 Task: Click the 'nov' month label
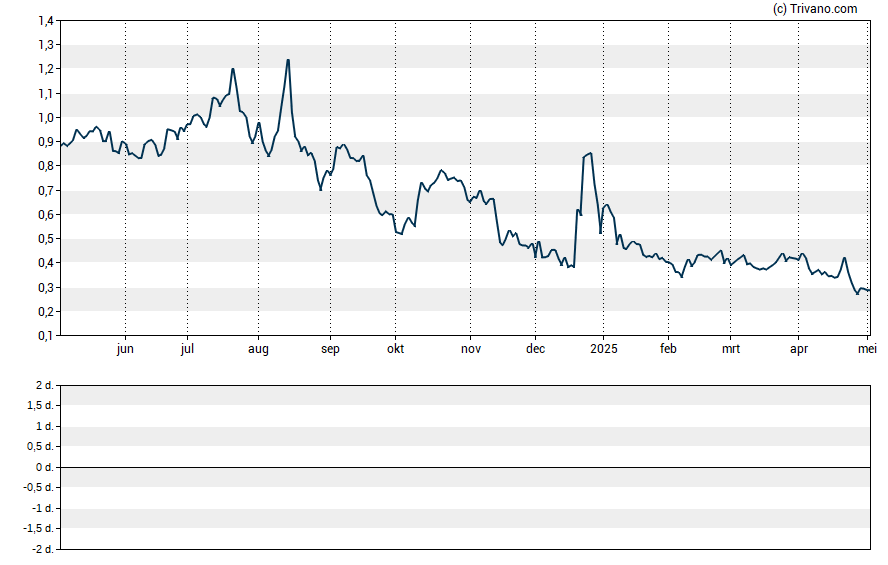[471, 349]
